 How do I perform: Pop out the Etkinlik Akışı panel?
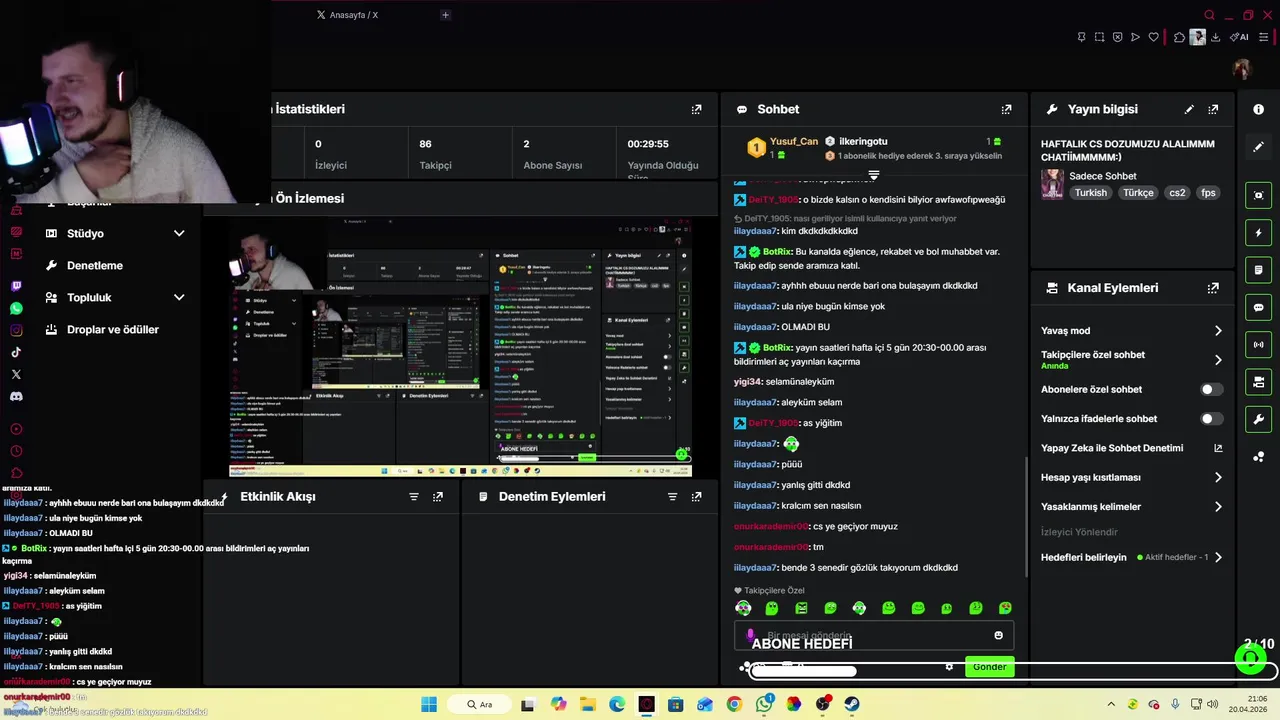(x=438, y=496)
